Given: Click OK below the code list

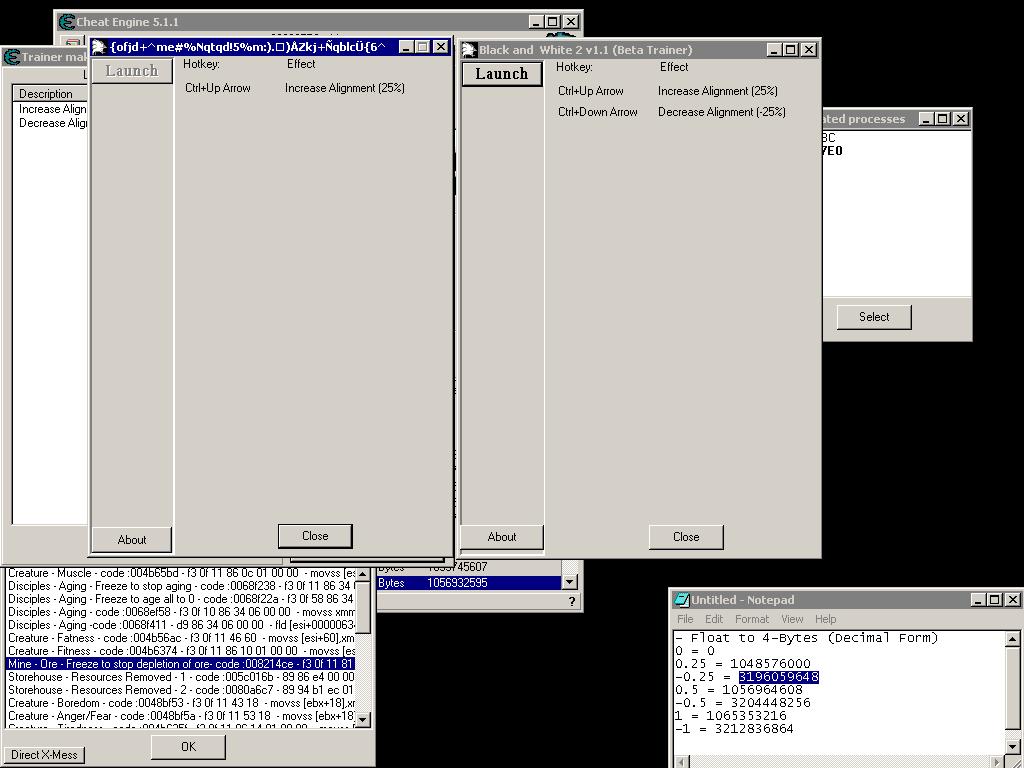Looking at the screenshot, I should 188,746.
